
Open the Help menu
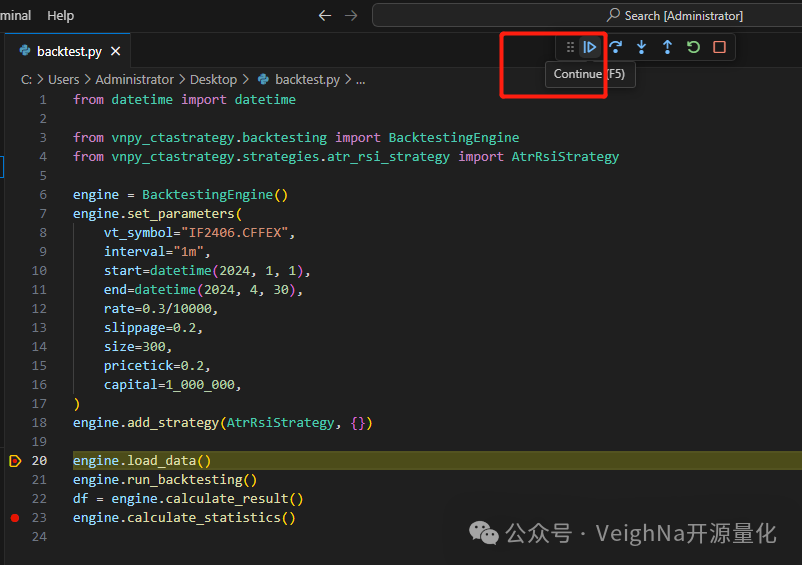(x=60, y=15)
